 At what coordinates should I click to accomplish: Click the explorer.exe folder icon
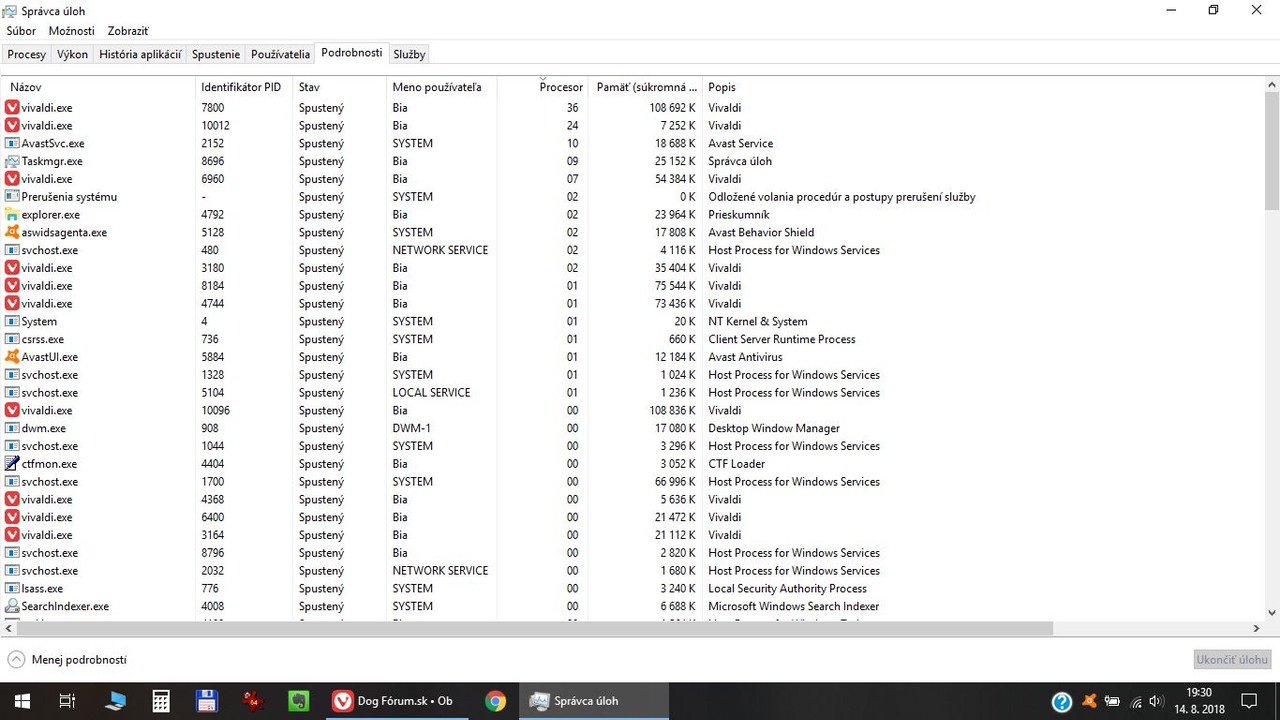pyautogui.click(x=12, y=214)
